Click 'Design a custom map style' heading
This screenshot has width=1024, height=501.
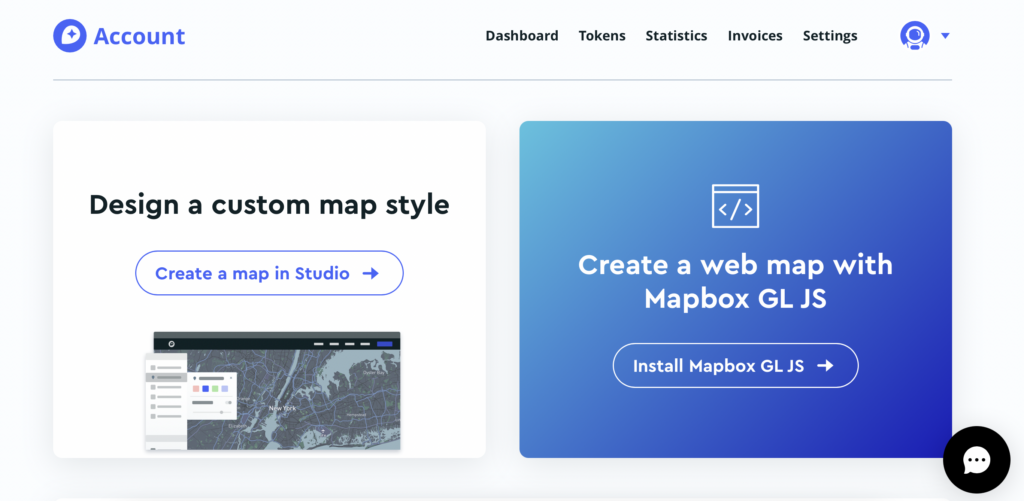(269, 205)
